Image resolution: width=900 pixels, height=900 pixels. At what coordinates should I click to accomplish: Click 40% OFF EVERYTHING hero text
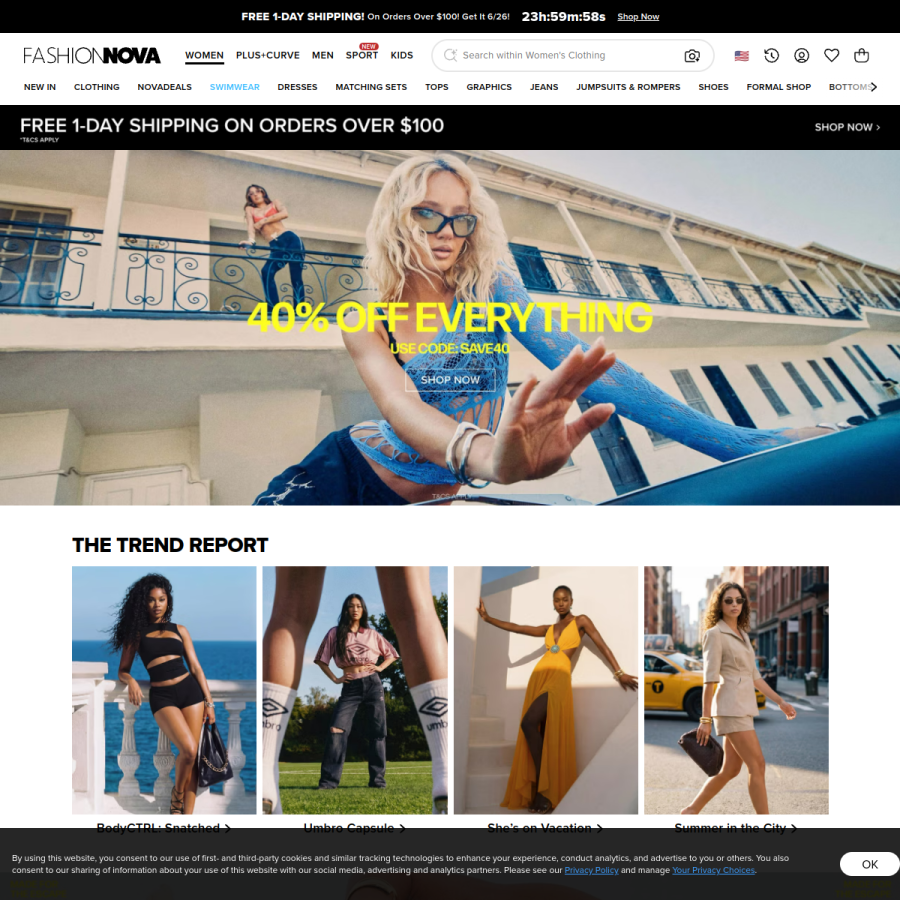pyautogui.click(x=449, y=317)
